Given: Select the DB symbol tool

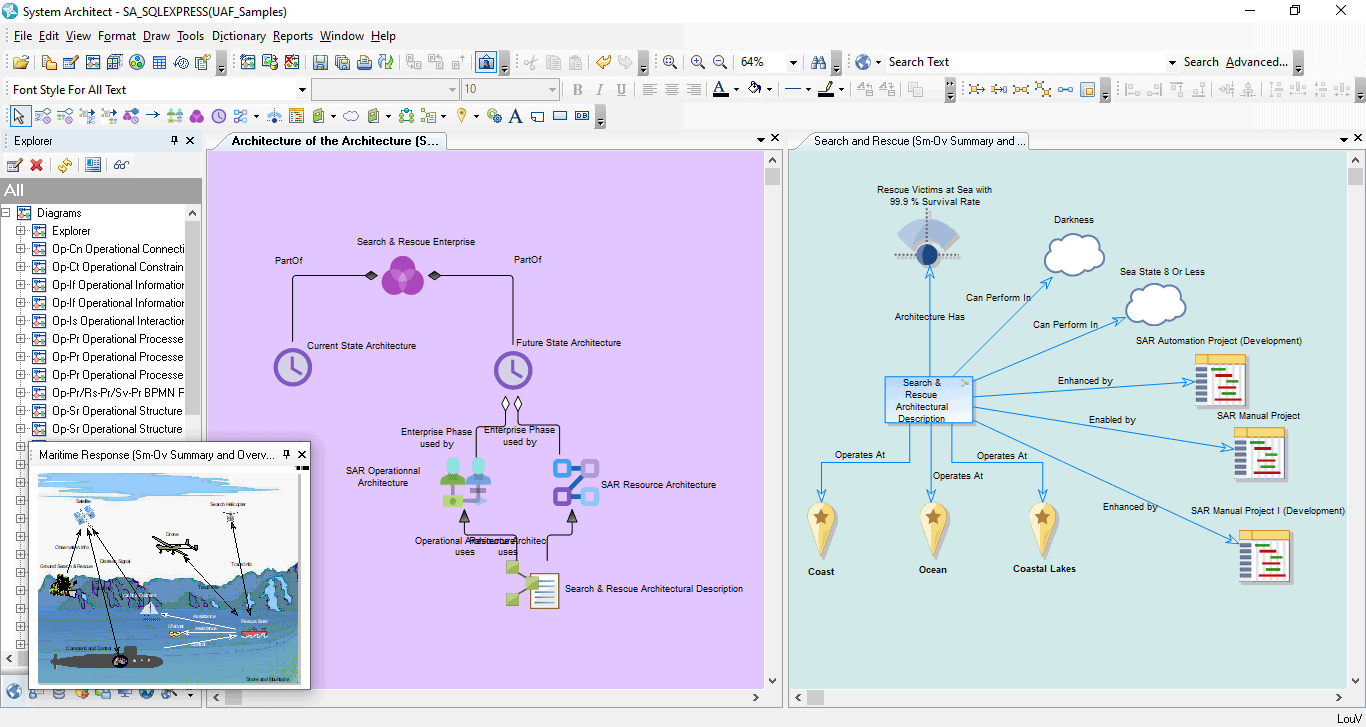Looking at the screenshot, I should (582, 116).
